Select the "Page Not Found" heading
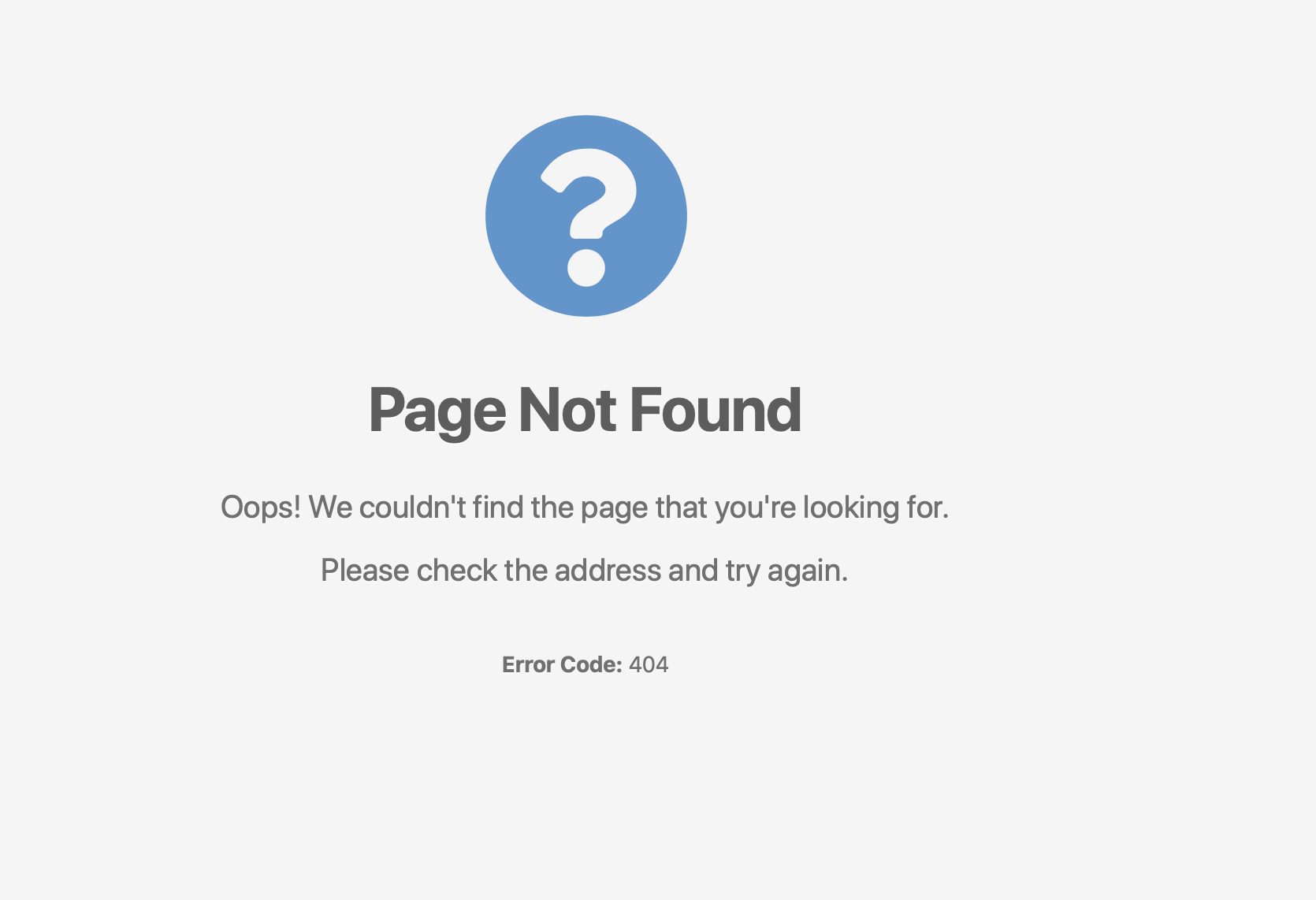1316x900 pixels. (x=585, y=410)
